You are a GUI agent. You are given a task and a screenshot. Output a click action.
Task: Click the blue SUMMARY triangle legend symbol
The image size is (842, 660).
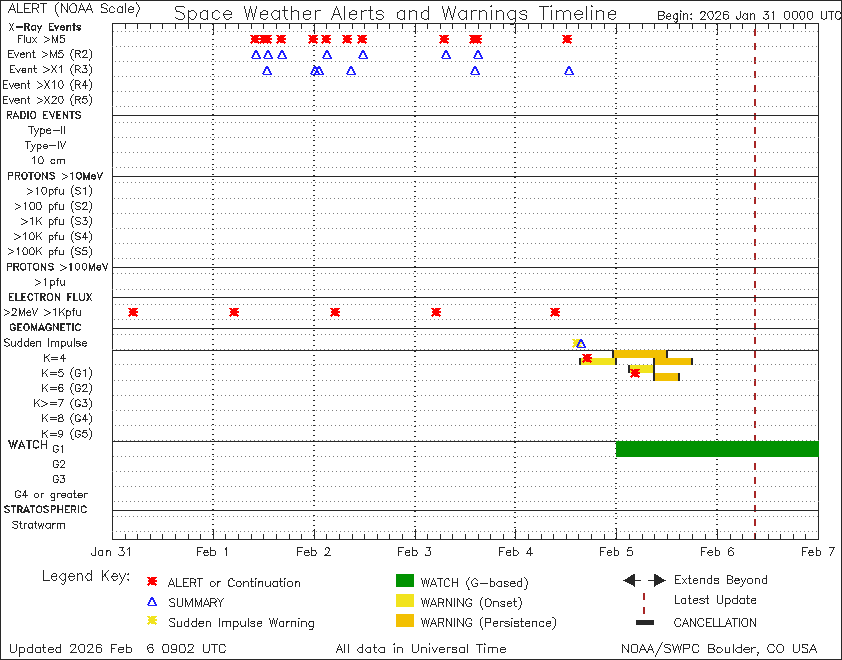152,602
